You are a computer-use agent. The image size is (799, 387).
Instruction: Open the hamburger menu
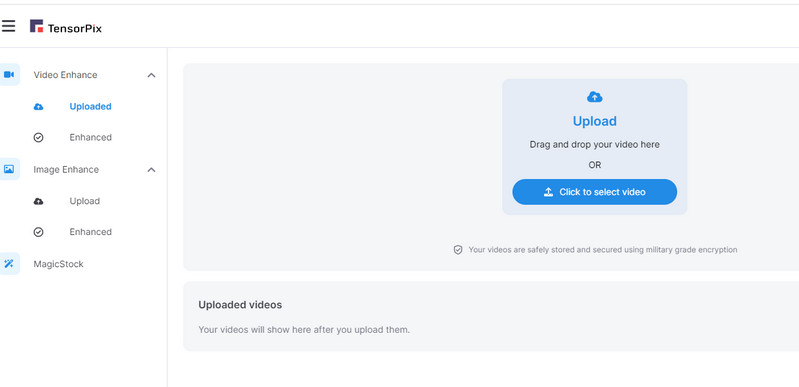(8, 25)
